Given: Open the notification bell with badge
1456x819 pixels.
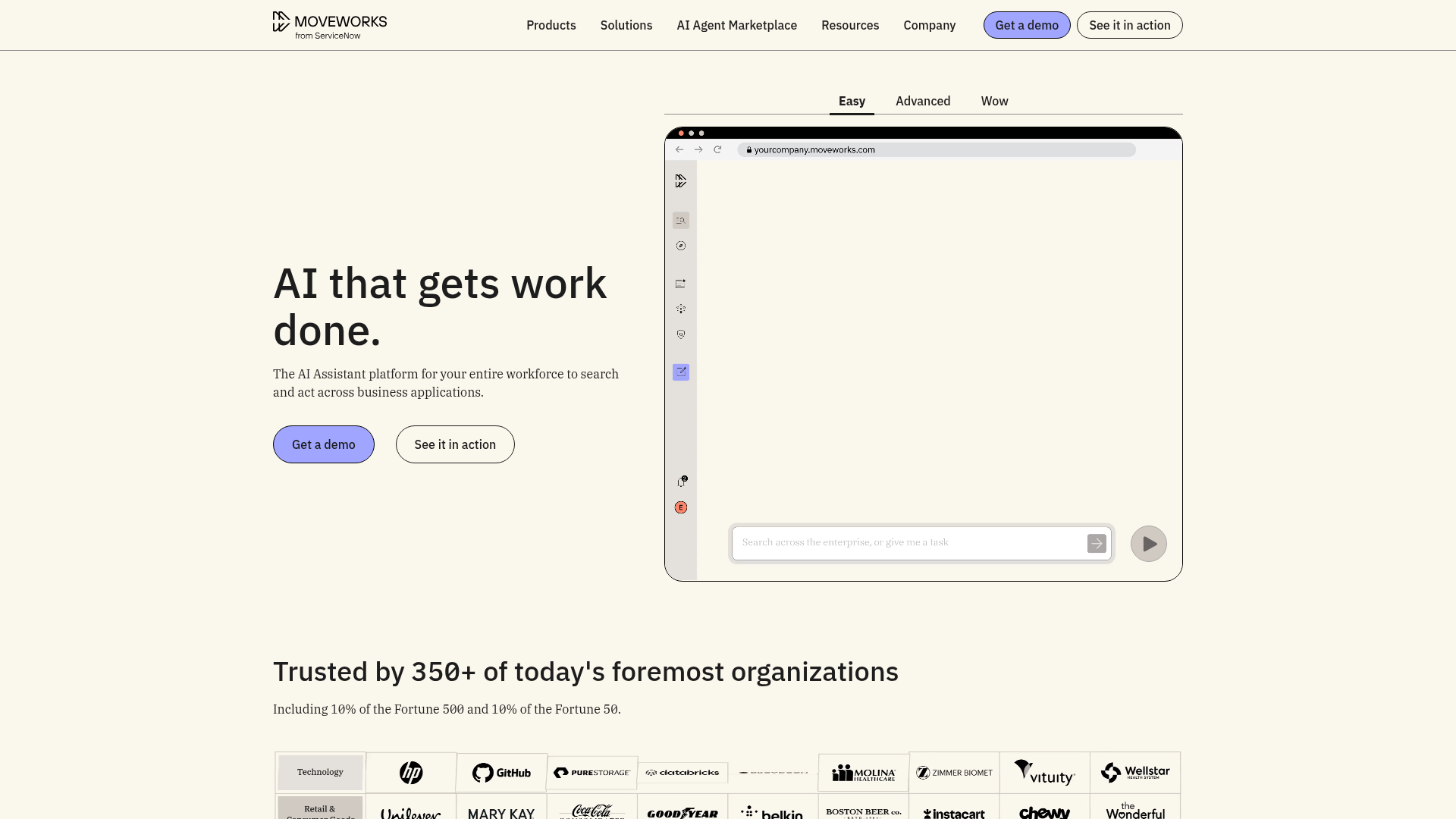Looking at the screenshot, I should 681,482.
